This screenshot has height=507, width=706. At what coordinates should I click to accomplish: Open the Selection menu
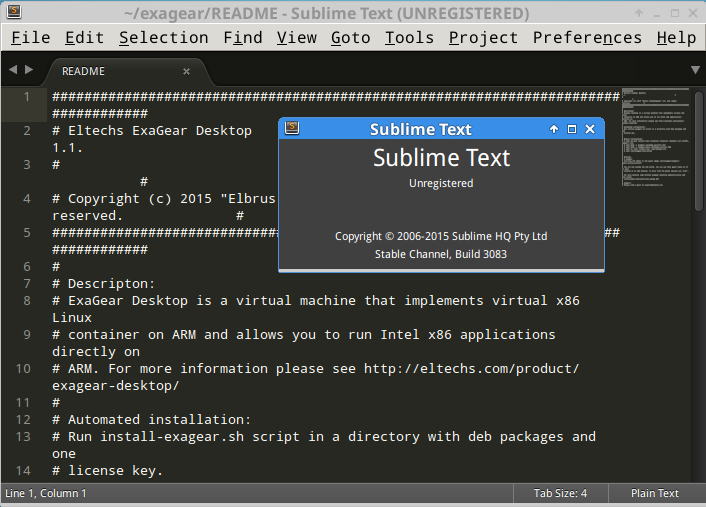coord(164,37)
